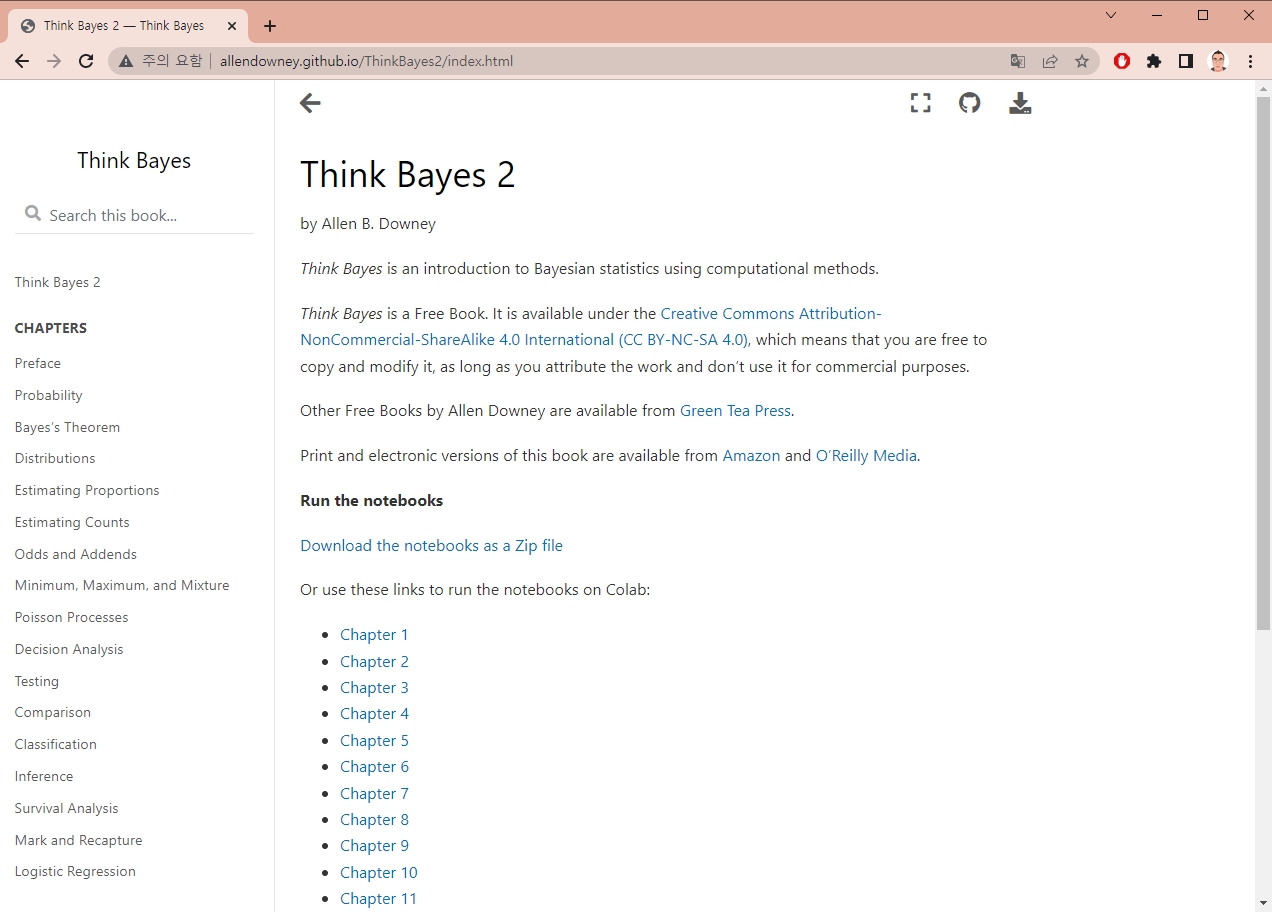Download the notebooks as a Zip file
The height and width of the screenshot is (912, 1272).
[431, 546]
